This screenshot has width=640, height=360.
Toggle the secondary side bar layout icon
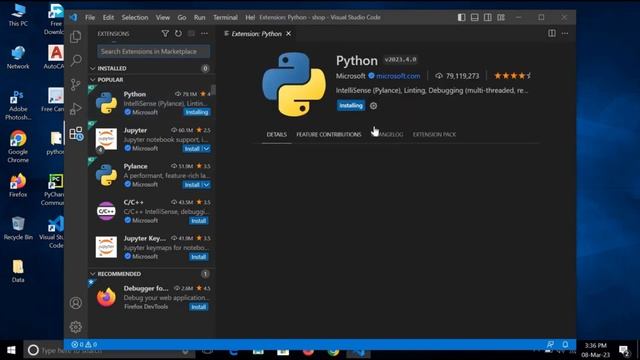(x=488, y=17)
